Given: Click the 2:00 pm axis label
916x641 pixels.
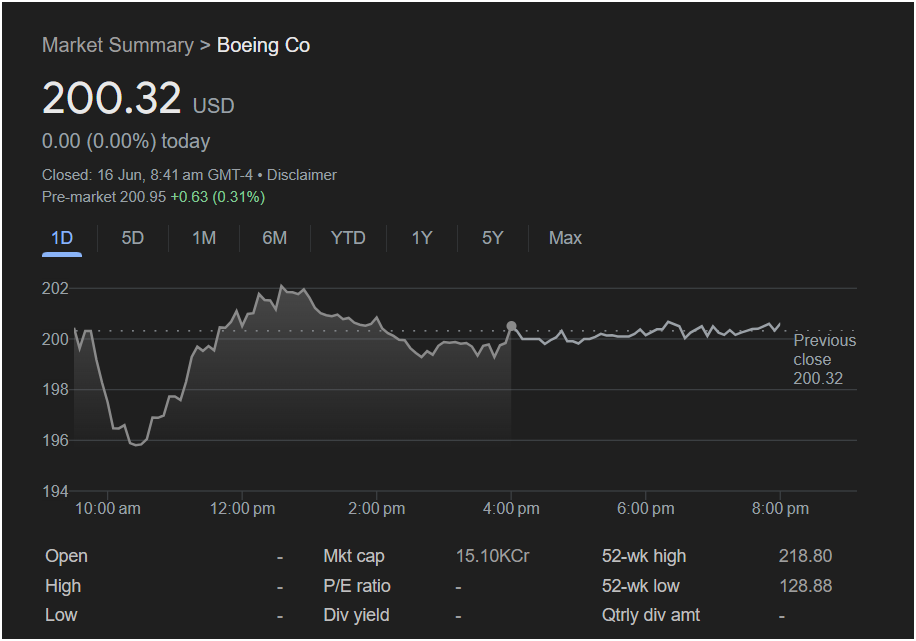Looking at the screenshot, I should (x=377, y=508).
